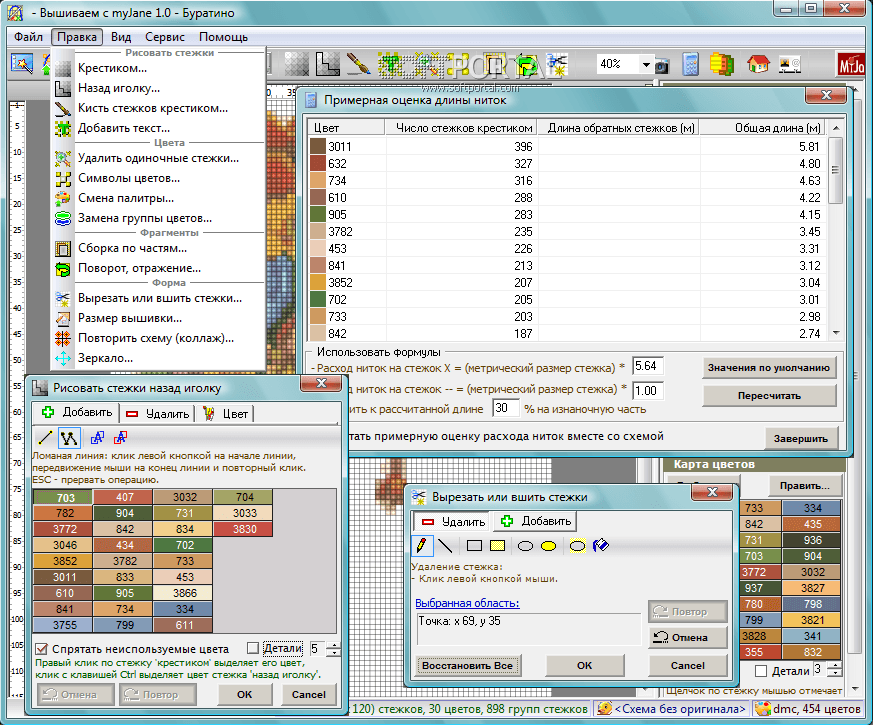Screen dimensions: 873x725
Task: Click scroll-up arrow of thread length table
Action: click(x=836, y=128)
